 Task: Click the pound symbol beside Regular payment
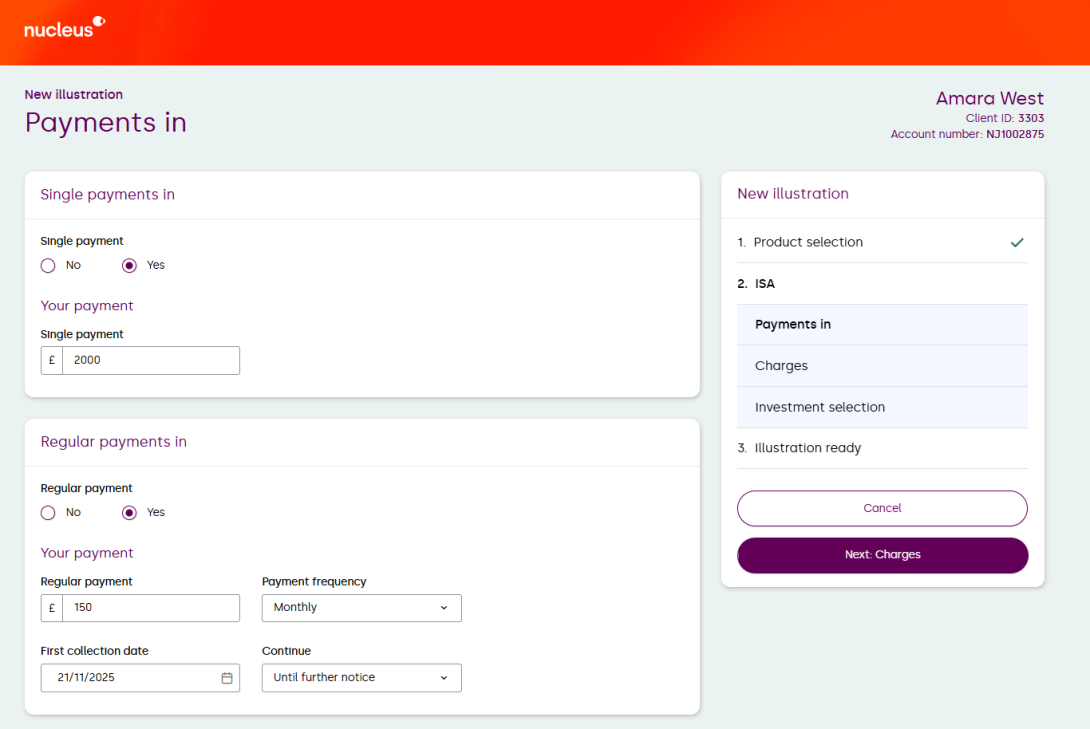pos(52,608)
